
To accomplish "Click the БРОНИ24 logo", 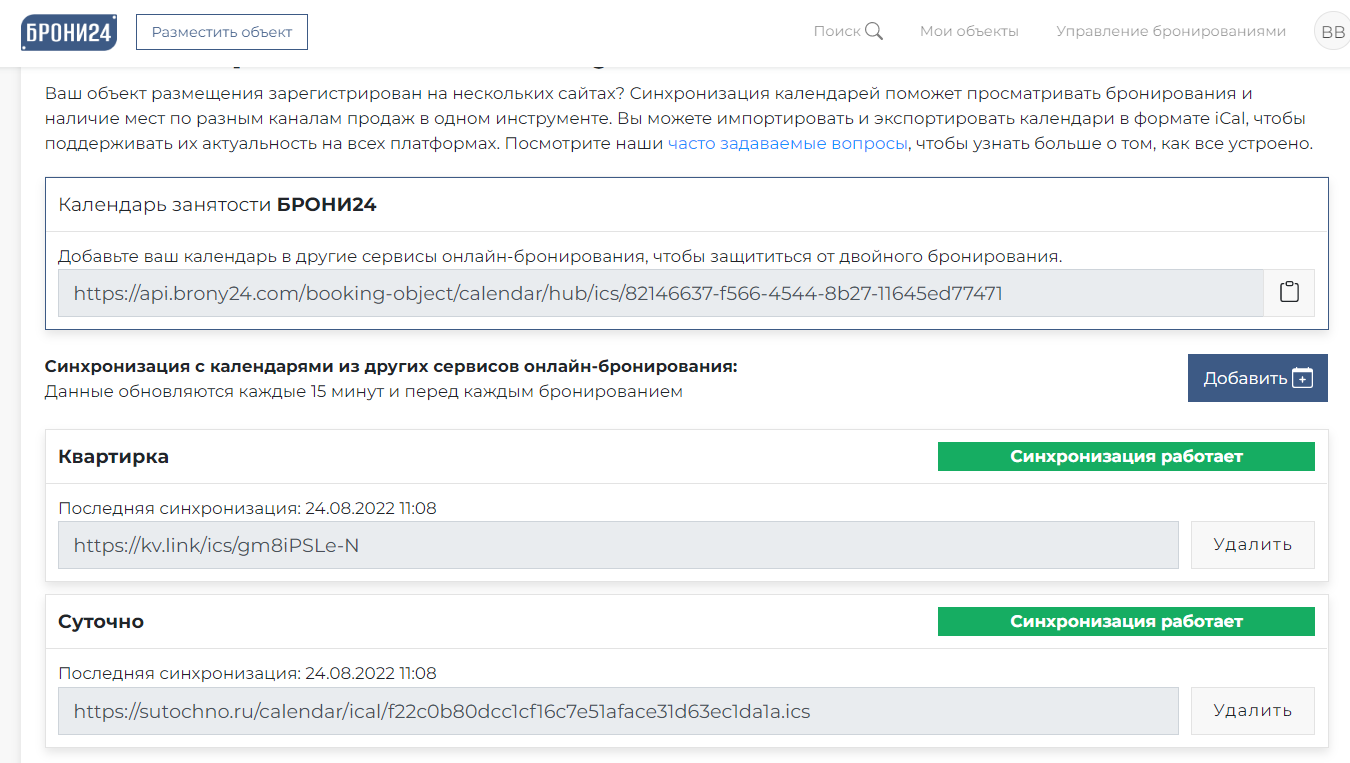I will 69,32.
